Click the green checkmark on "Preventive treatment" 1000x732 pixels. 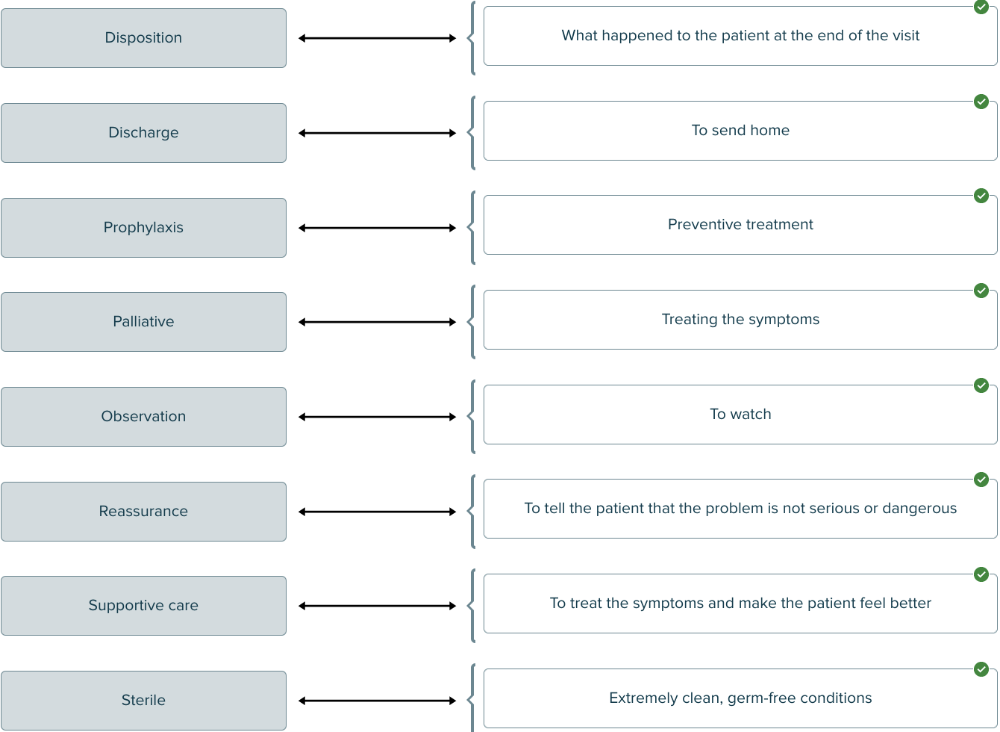point(981,196)
